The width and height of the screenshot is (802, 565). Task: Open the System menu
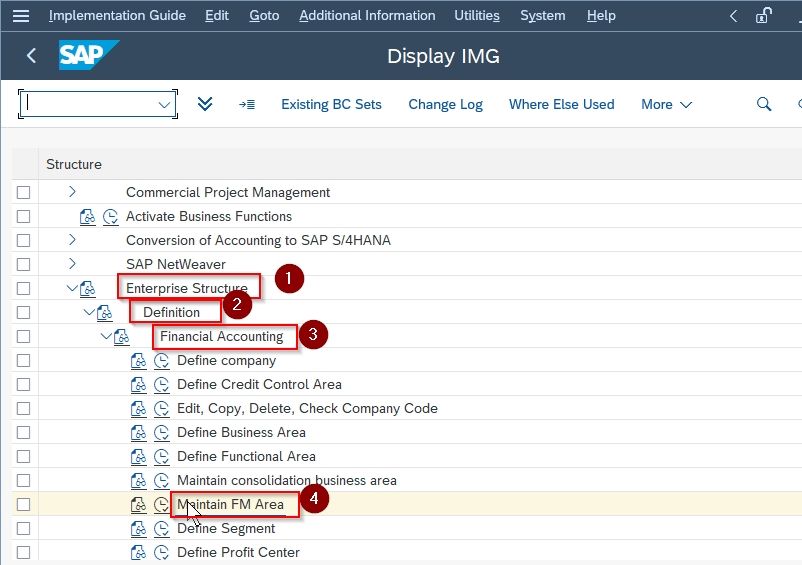[543, 16]
